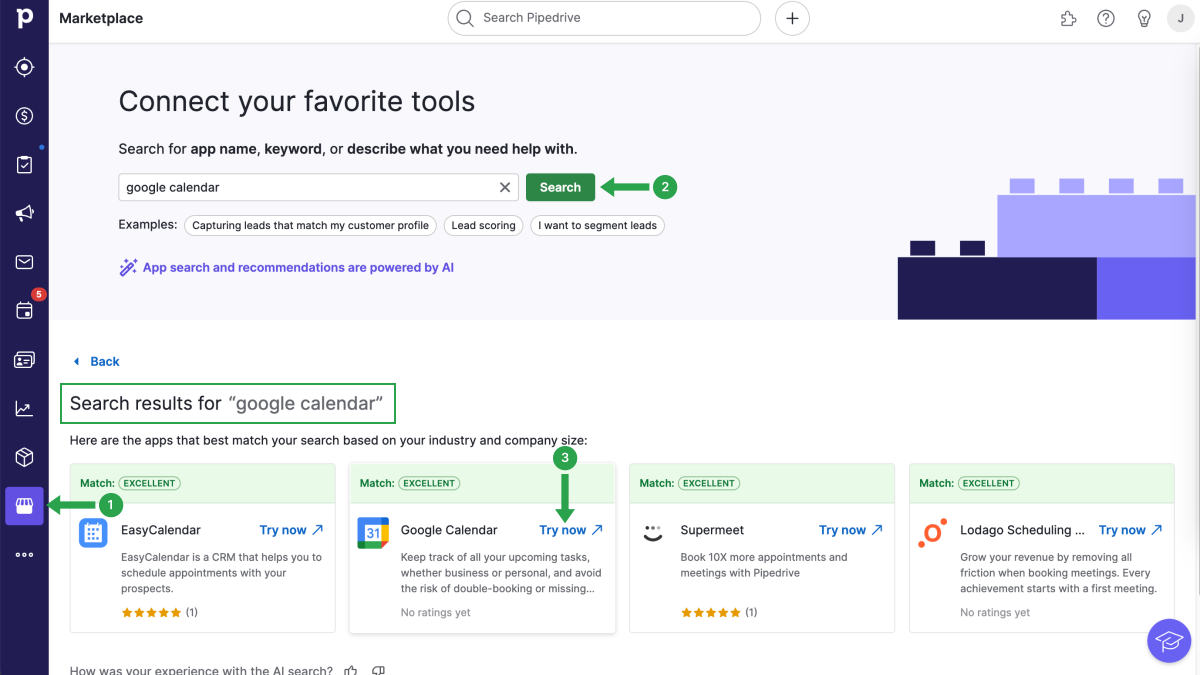Open Products box icon in sidebar
The image size is (1200, 675).
pos(24,457)
